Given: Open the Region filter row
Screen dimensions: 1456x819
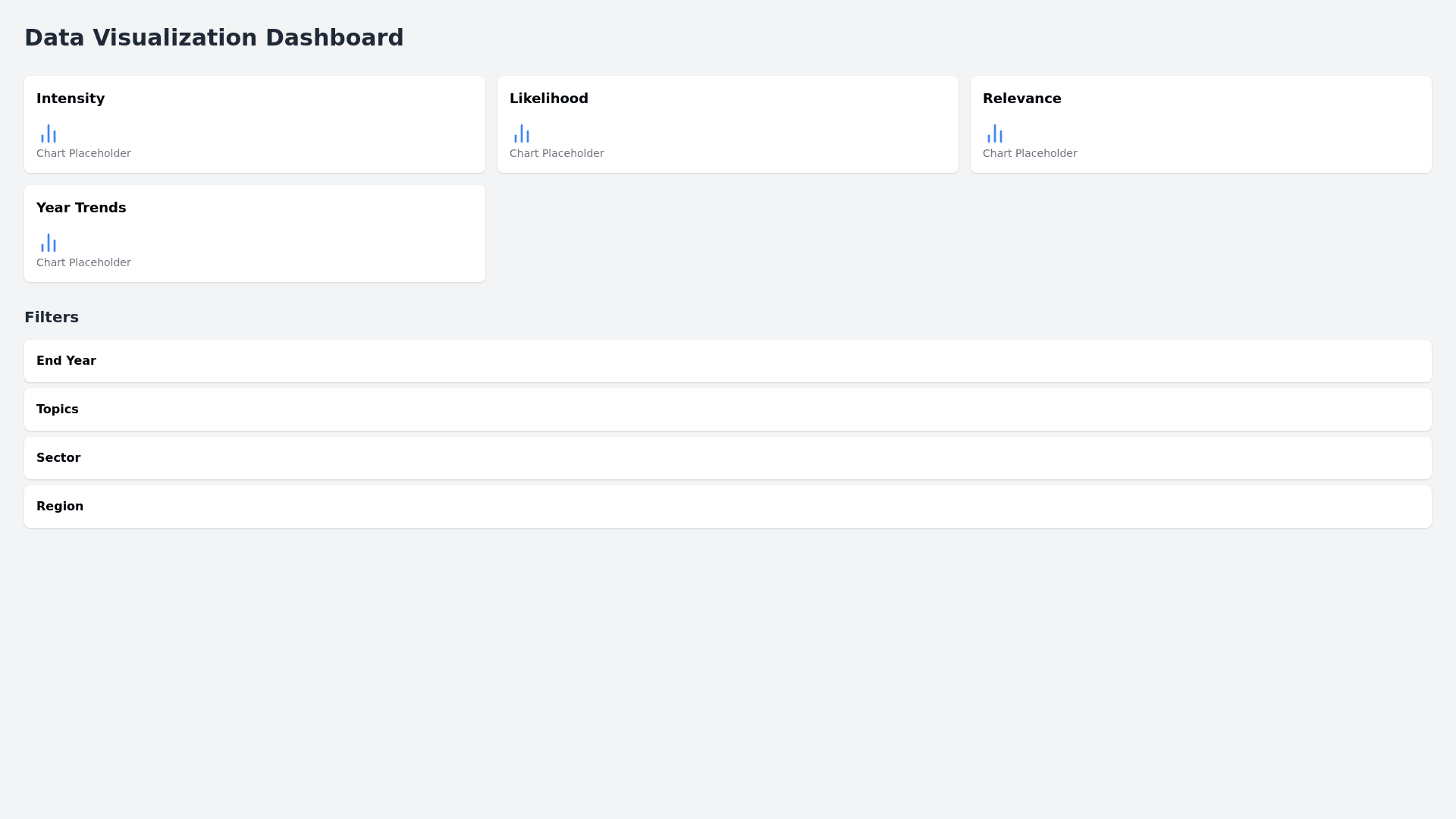Looking at the screenshot, I should coord(727,507).
